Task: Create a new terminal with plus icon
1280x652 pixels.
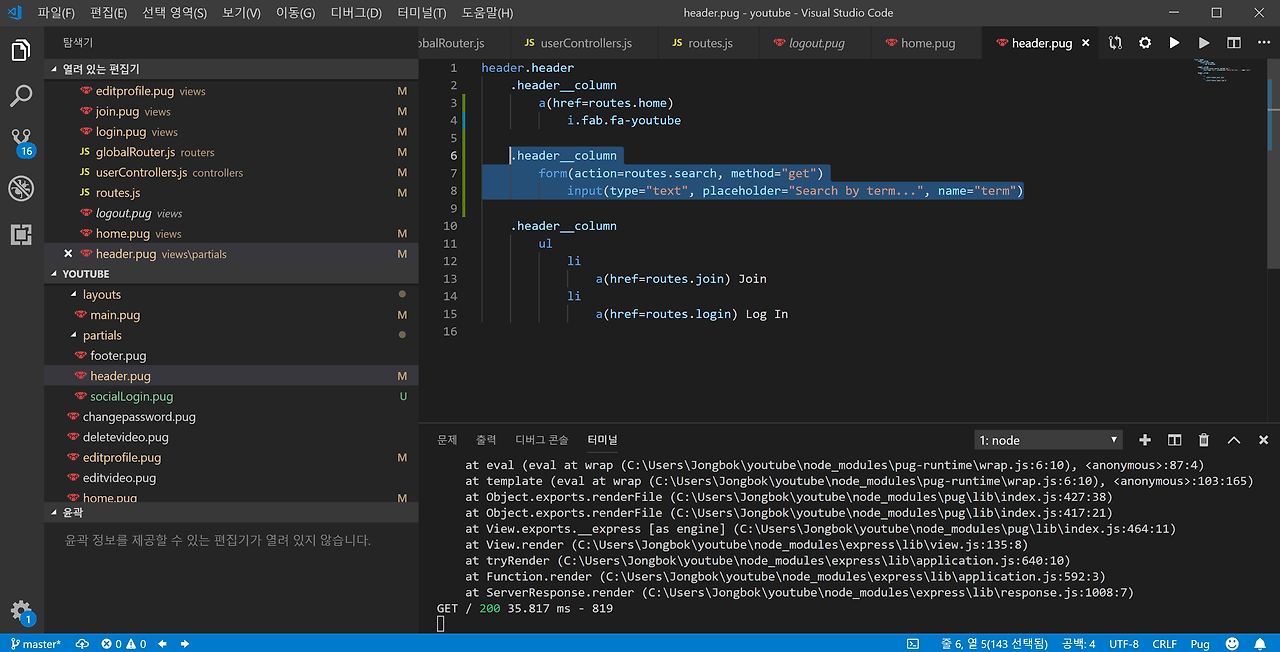Action: click(x=1145, y=440)
